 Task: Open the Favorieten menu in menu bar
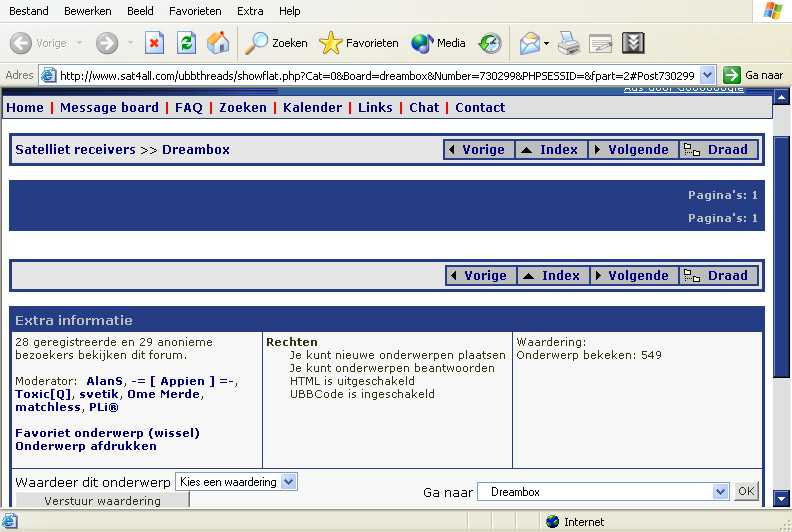pos(195,11)
